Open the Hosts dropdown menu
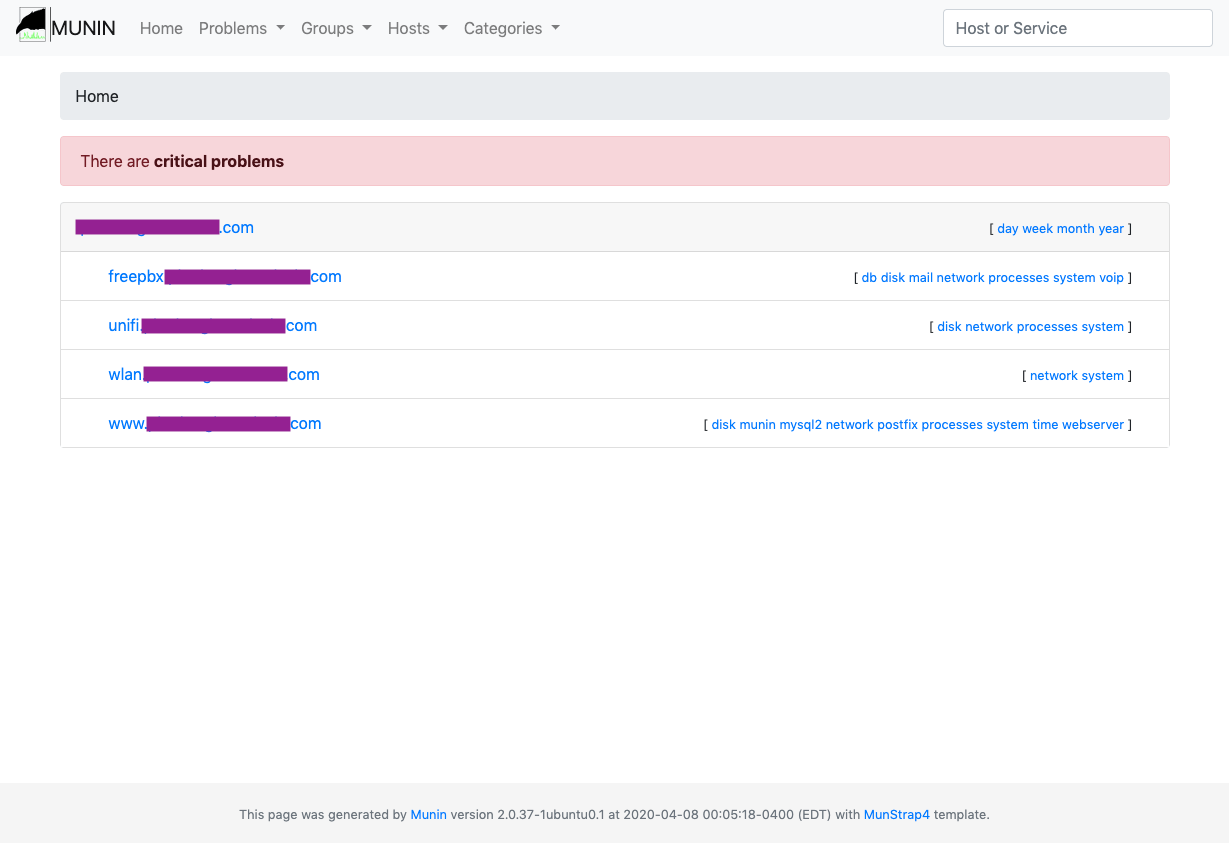This screenshot has height=845, width=1229. 417,28
